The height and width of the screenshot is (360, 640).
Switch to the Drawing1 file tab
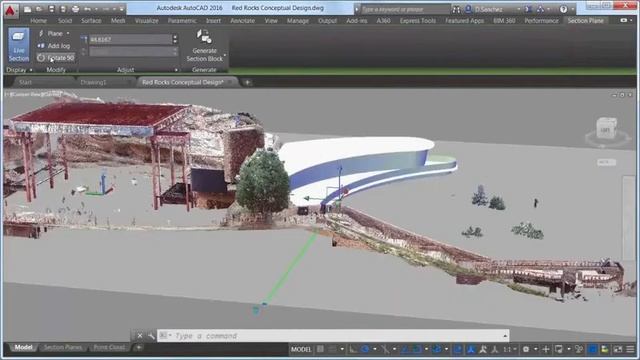pyautogui.click(x=93, y=82)
